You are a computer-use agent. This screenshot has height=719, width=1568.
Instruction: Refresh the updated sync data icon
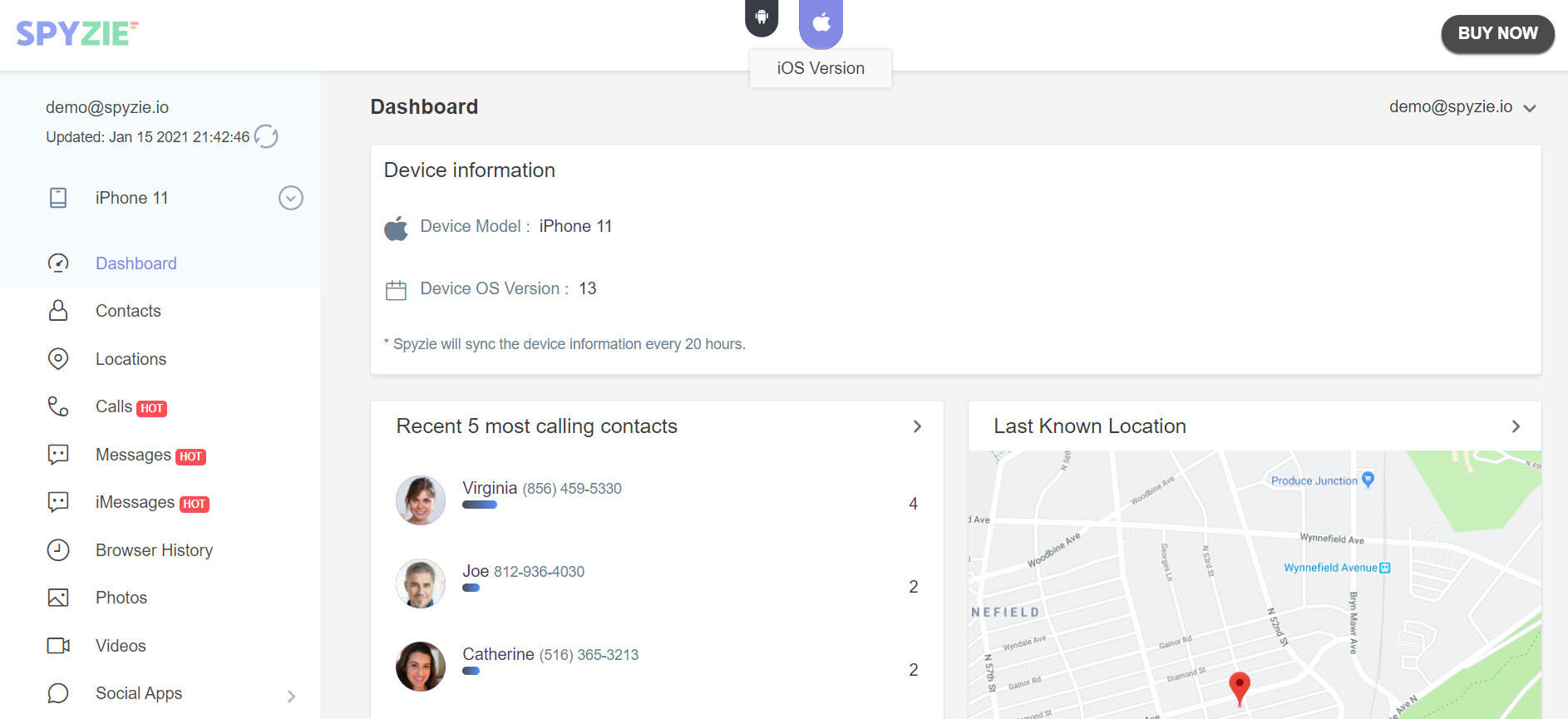point(266,136)
